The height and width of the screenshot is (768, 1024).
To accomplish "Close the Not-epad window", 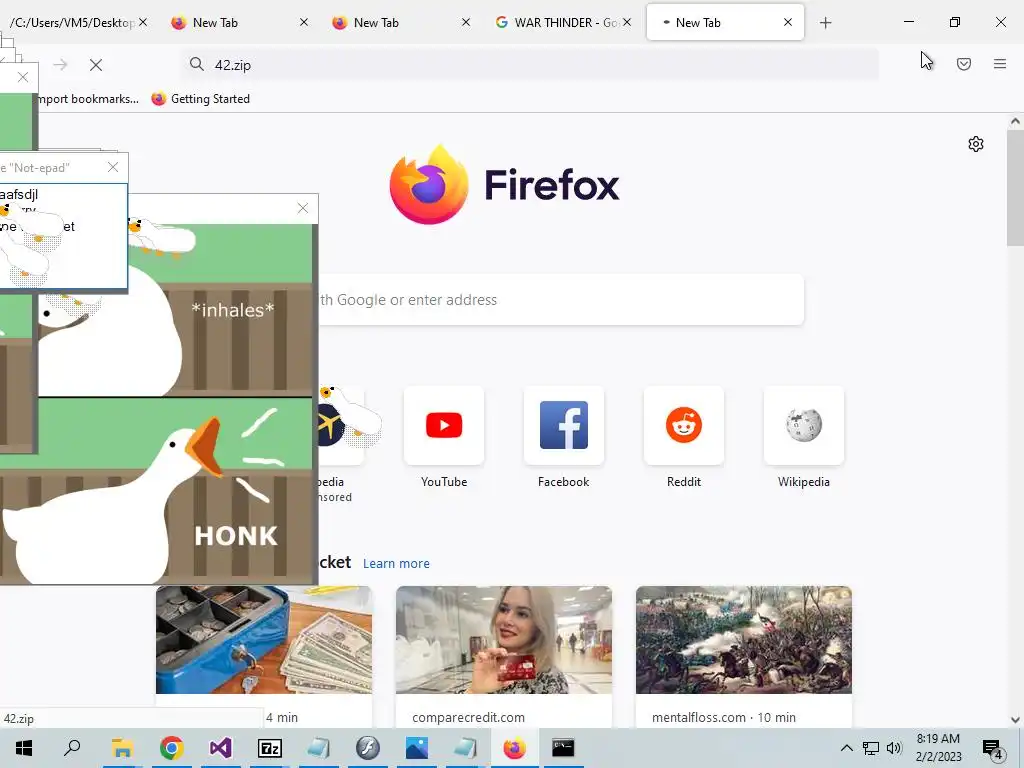I will tap(113, 167).
